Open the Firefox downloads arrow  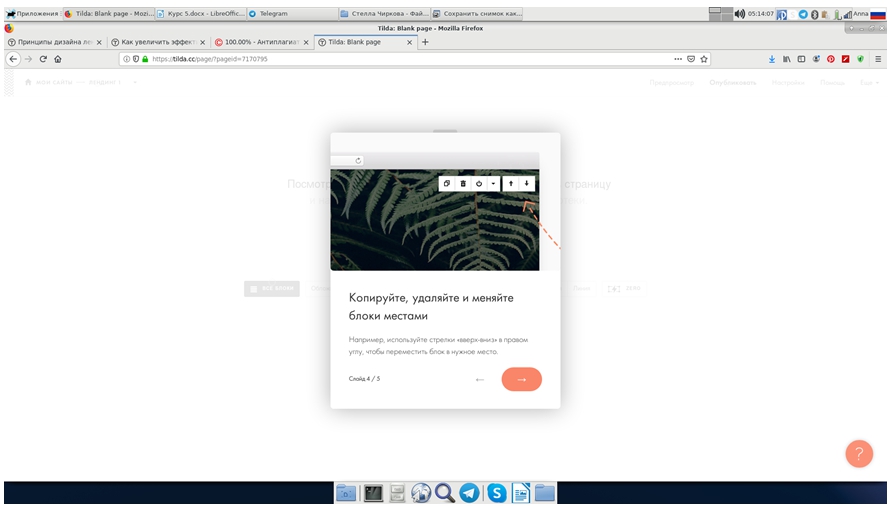click(x=771, y=59)
